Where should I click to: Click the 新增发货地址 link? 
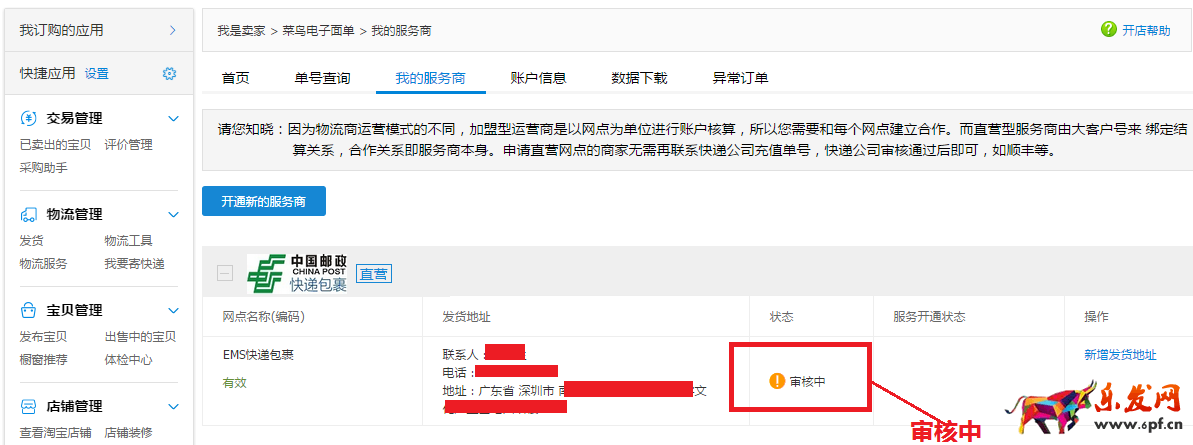[1120, 355]
